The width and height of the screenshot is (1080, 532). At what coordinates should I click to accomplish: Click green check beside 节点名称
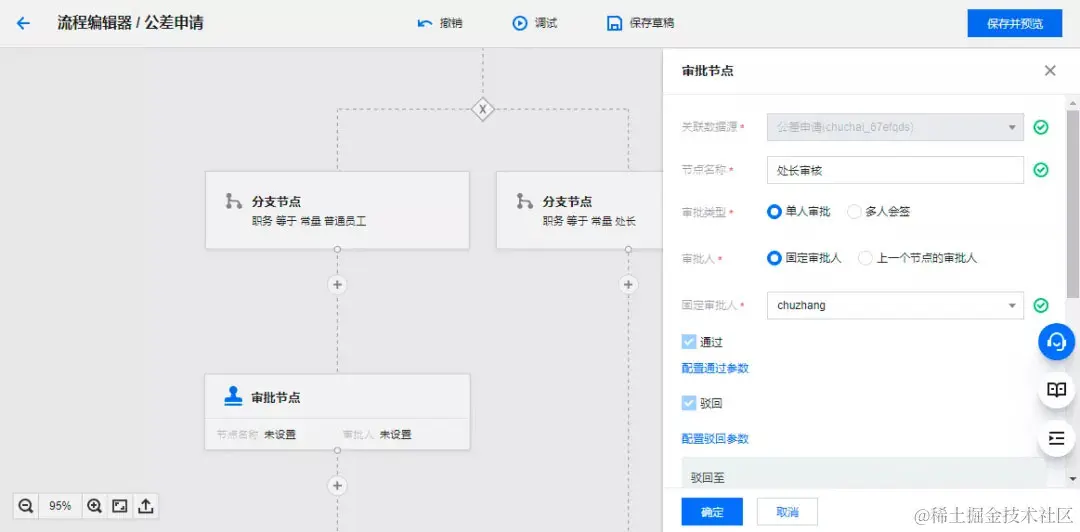point(1041,170)
